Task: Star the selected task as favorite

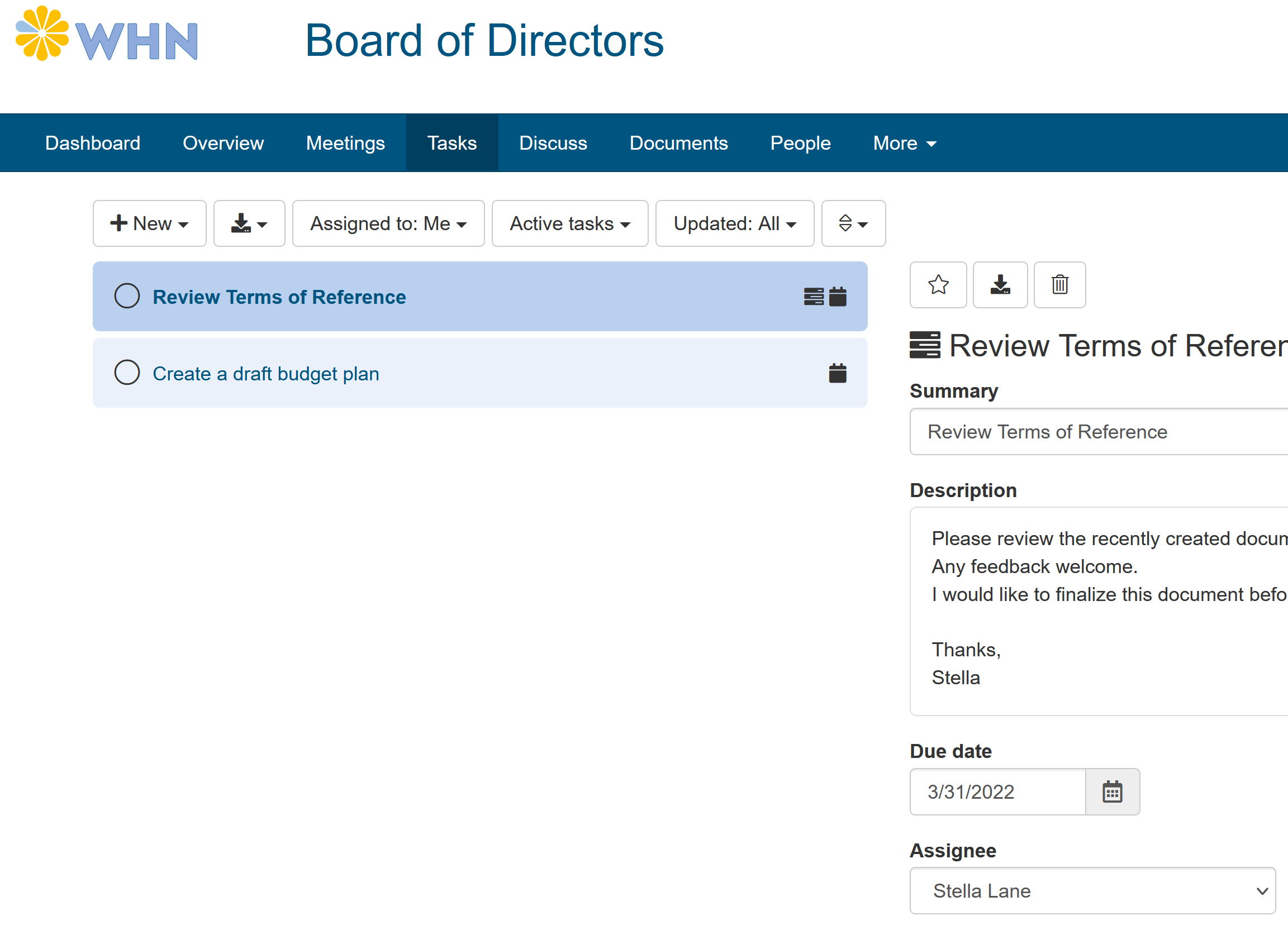Action: [938, 284]
